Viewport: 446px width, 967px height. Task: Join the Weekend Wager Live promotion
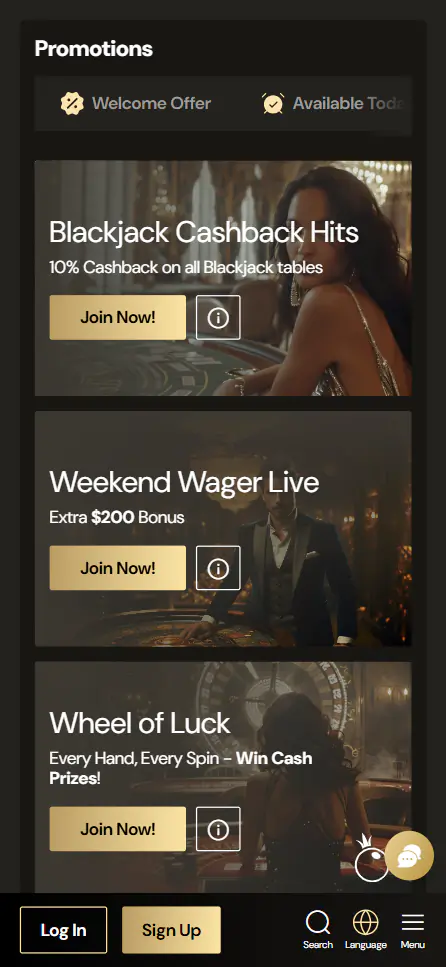(118, 568)
